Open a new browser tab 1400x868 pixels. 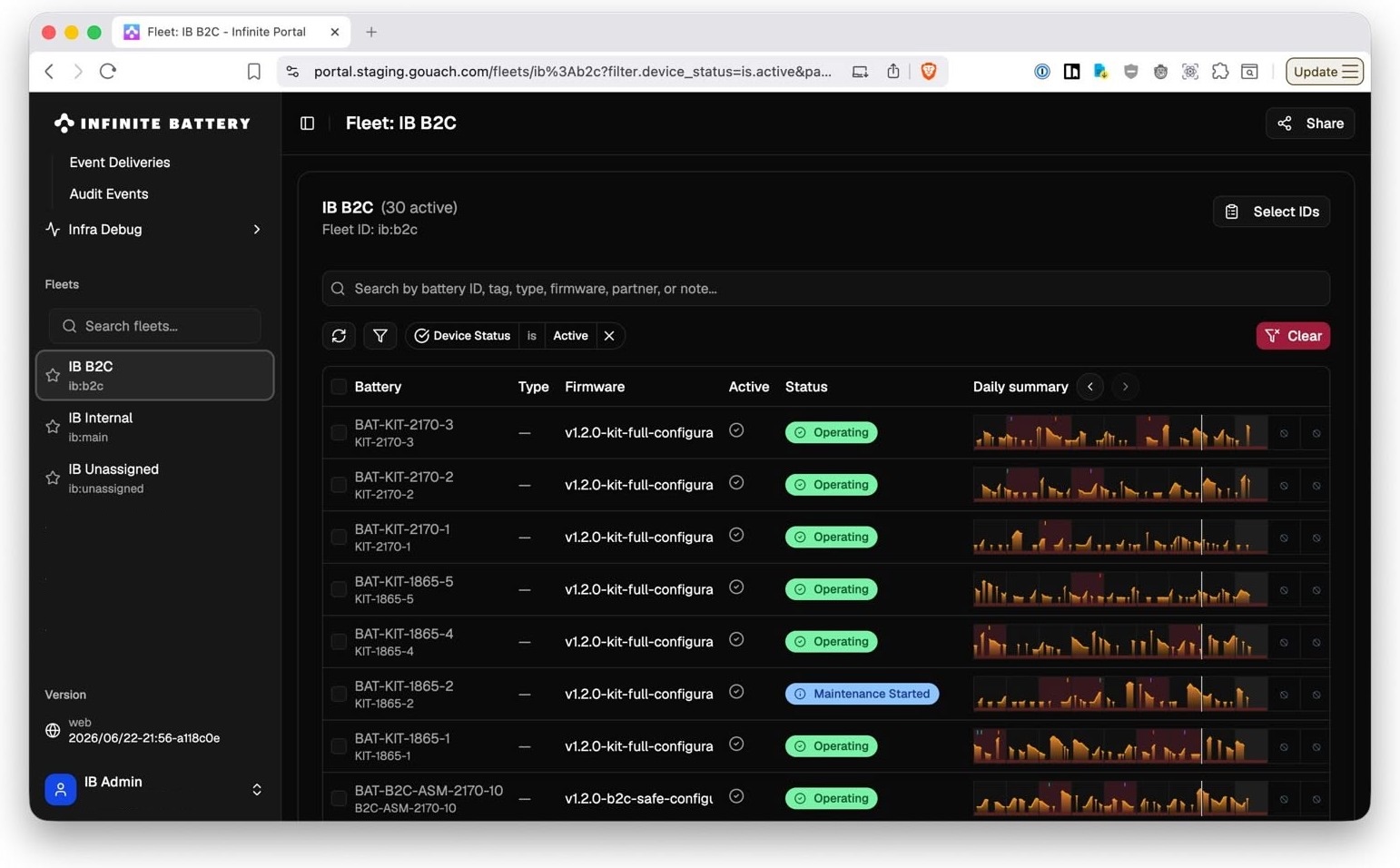pos(371,32)
